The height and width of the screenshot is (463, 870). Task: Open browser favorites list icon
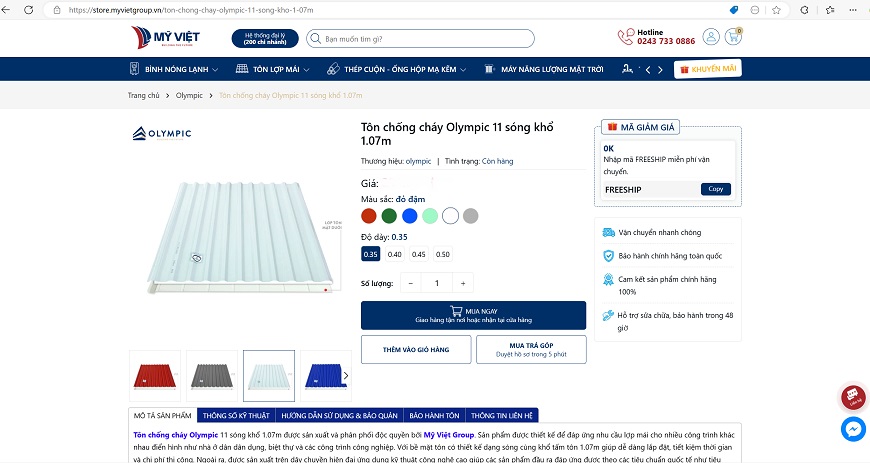(830, 10)
